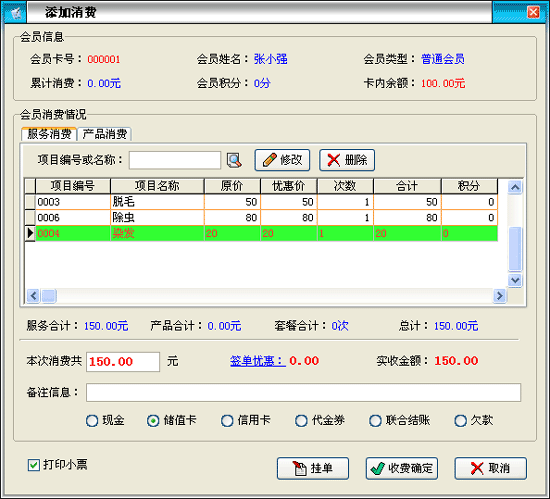Click the search magnifier icon beside project field
The height and width of the screenshot is (499, 550).
point(234,160)
